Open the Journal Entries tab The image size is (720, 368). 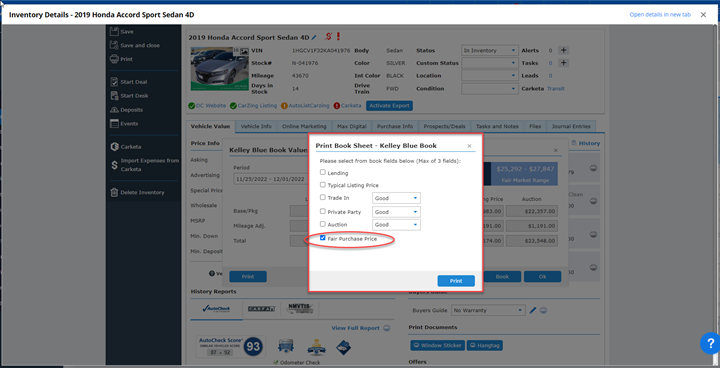click(x=571, y=126)
